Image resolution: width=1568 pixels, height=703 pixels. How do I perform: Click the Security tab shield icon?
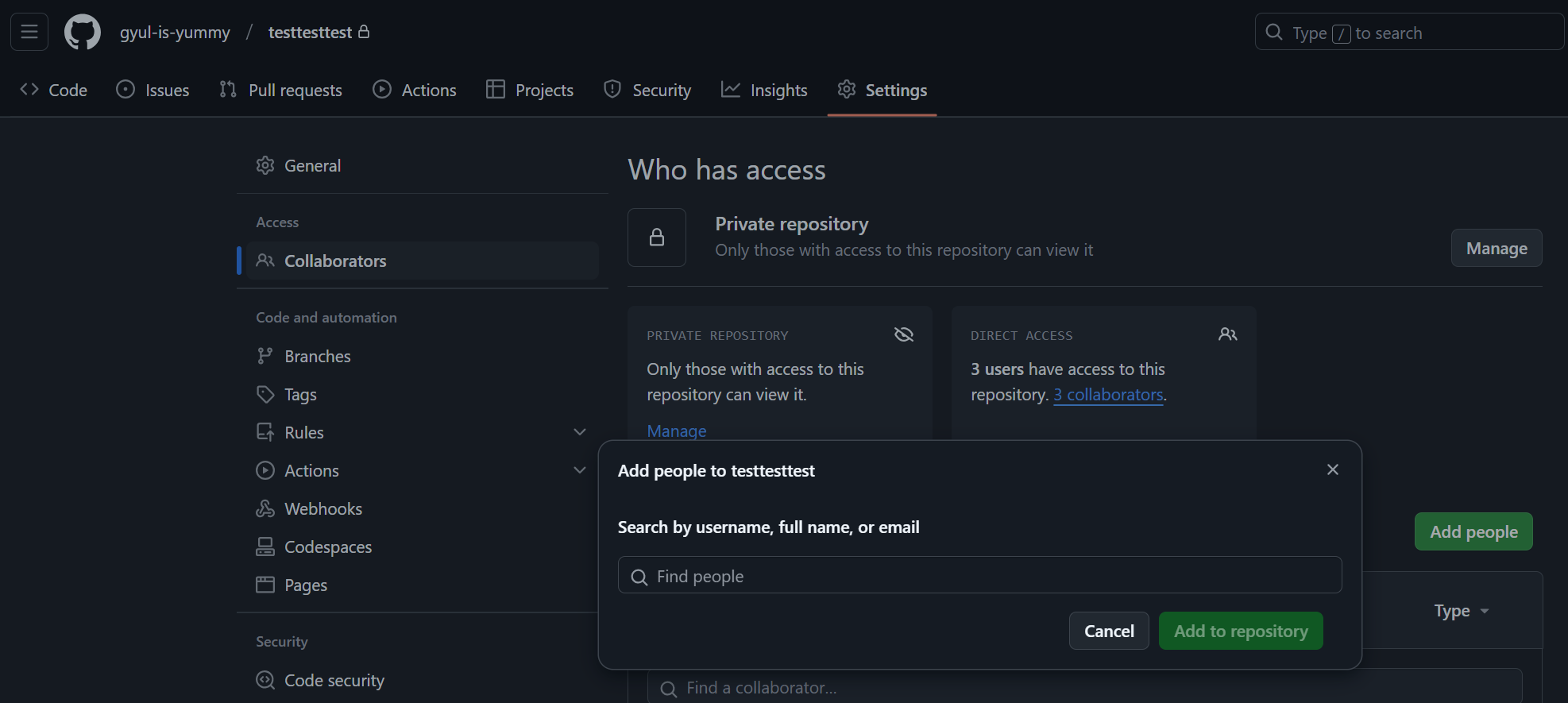pyautogui.click(x=612, y=90)
